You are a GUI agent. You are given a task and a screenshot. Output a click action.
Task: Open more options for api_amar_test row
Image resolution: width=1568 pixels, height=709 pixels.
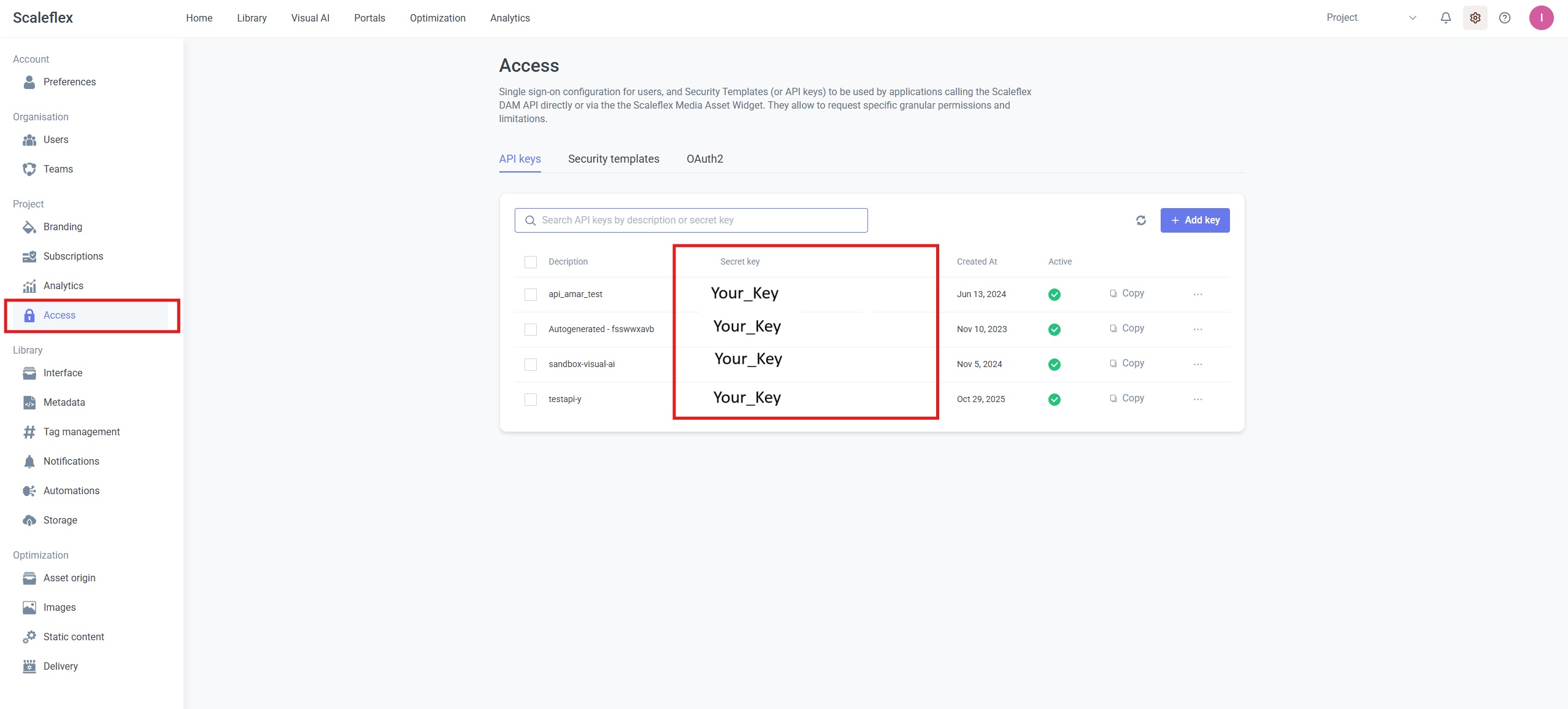click(x=1197, y=295)
